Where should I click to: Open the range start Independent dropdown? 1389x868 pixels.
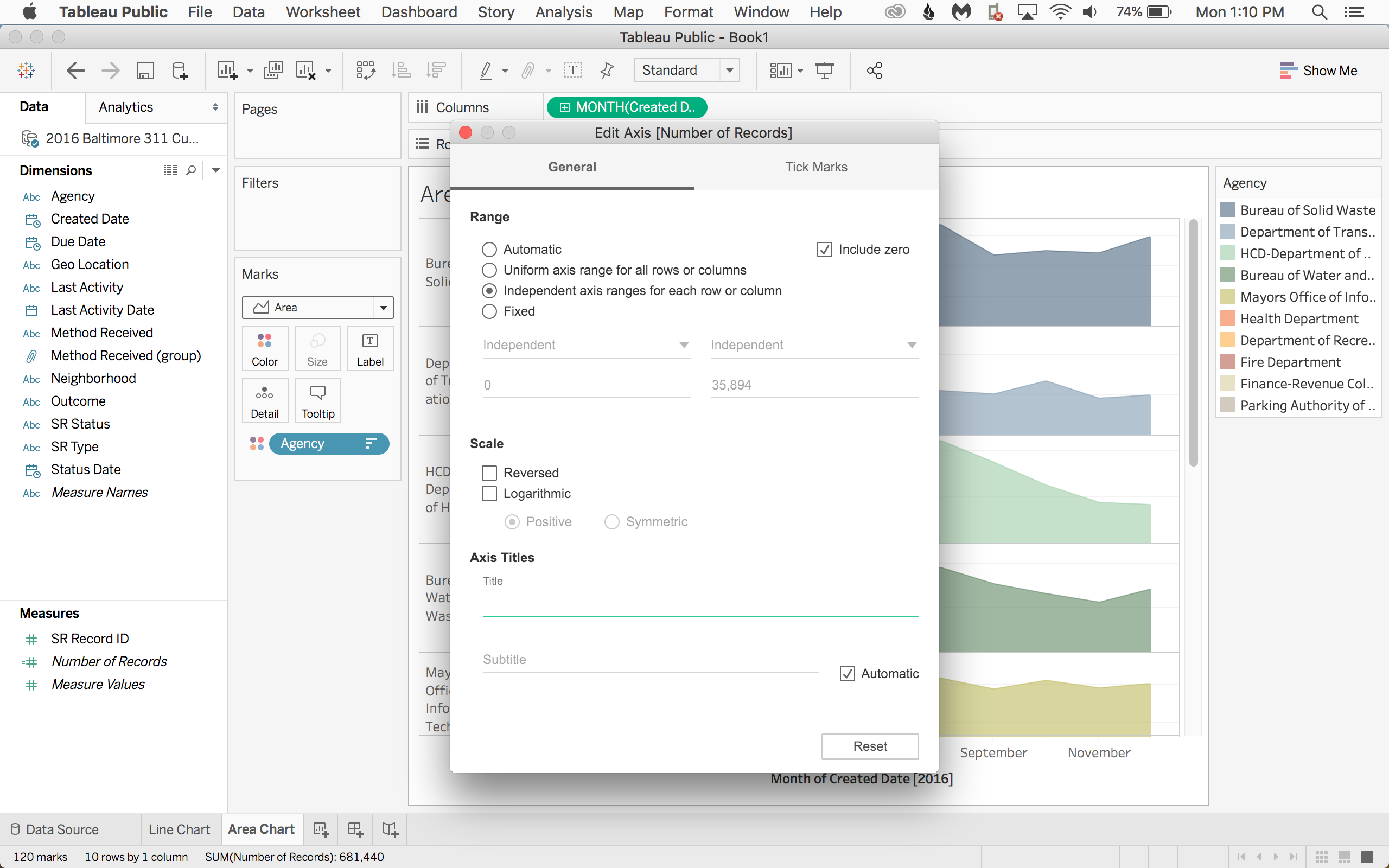[x=586, y=345]
